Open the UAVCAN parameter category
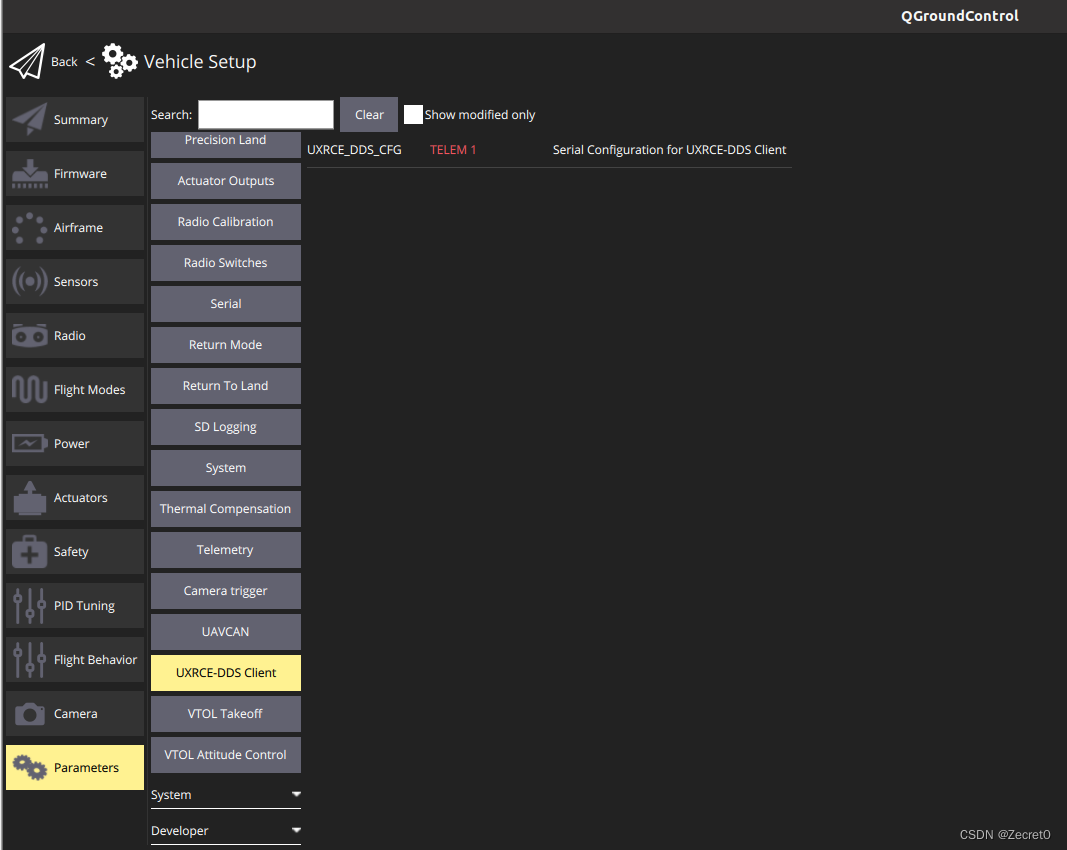1067x850 pixels. (225, 632)
